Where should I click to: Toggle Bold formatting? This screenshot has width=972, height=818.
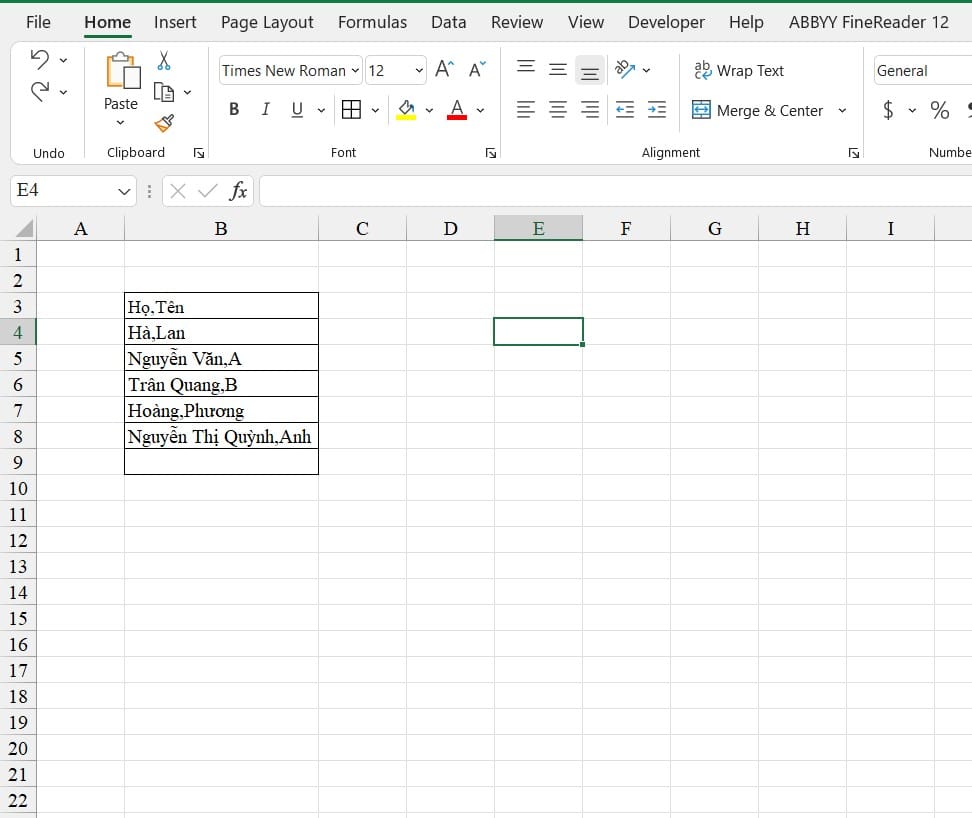234,110
